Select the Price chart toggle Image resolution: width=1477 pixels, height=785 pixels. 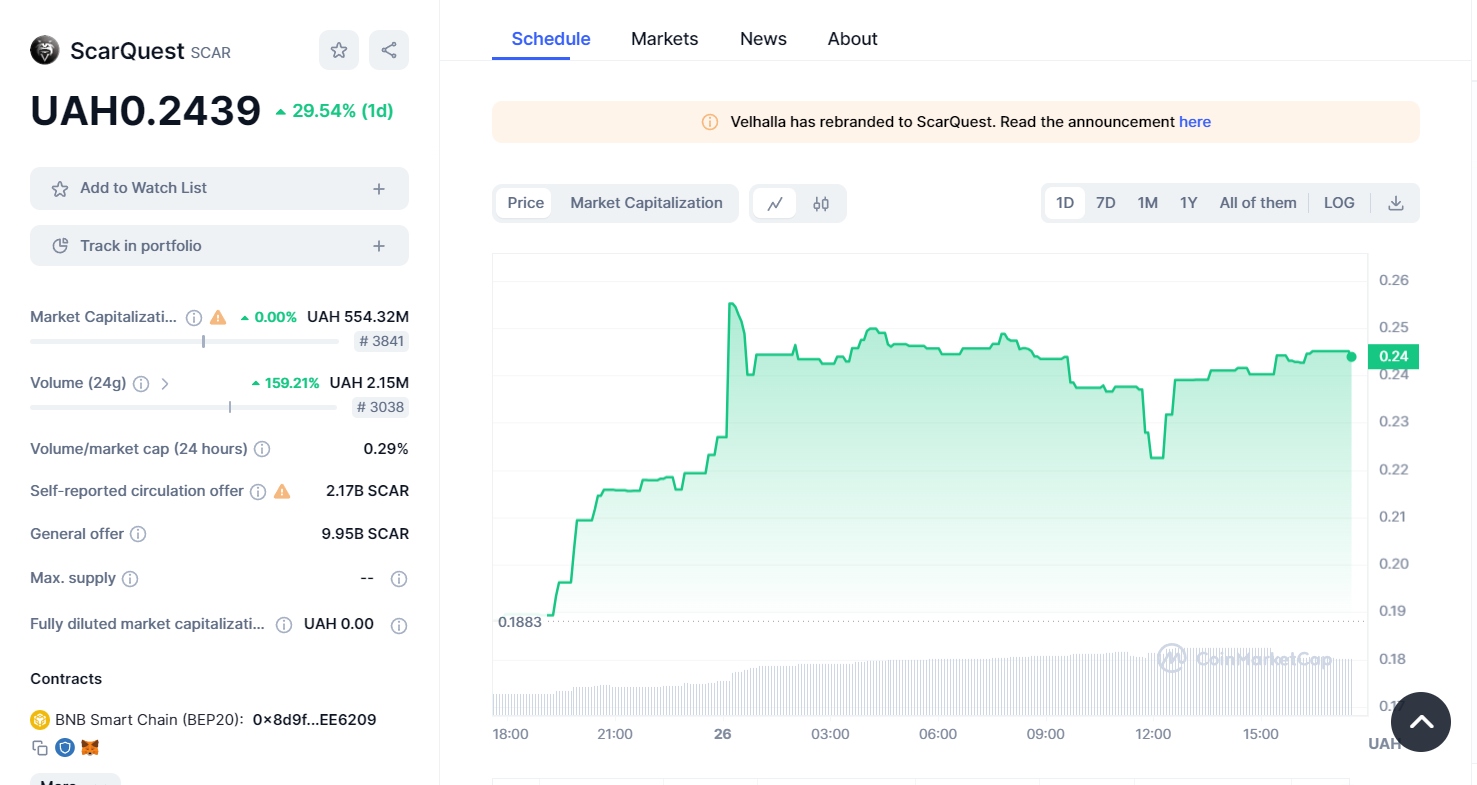point(525,203)
